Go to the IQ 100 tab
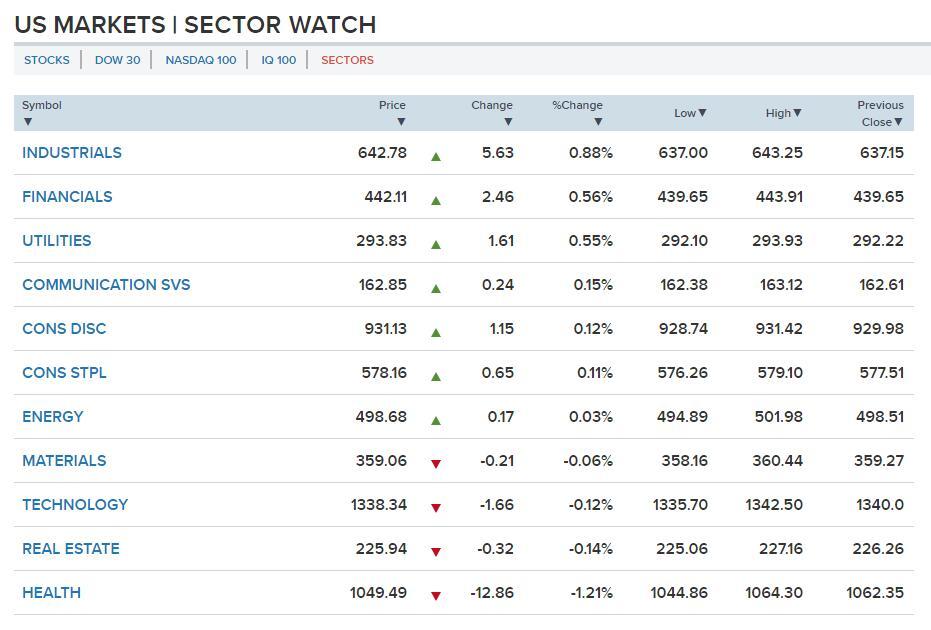This screenshot has height=630, width=931. tap(279, 60)
